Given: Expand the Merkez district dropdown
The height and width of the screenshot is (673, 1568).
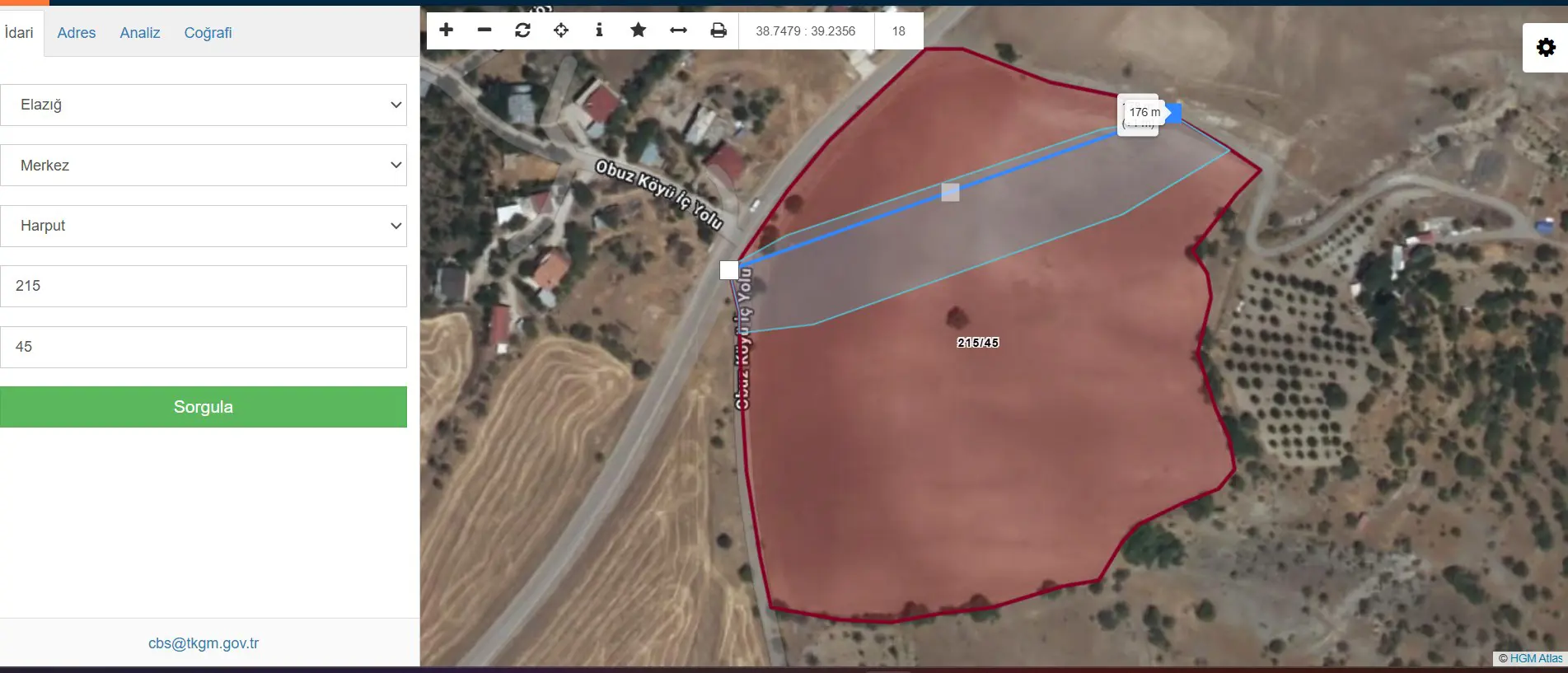Looking at the screenshot, I should click(204, 166).
